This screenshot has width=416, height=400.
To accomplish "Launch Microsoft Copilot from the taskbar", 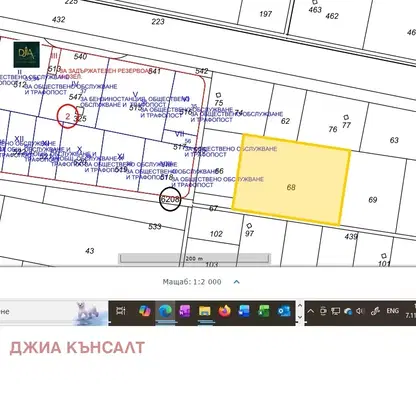I will [144, 311].
